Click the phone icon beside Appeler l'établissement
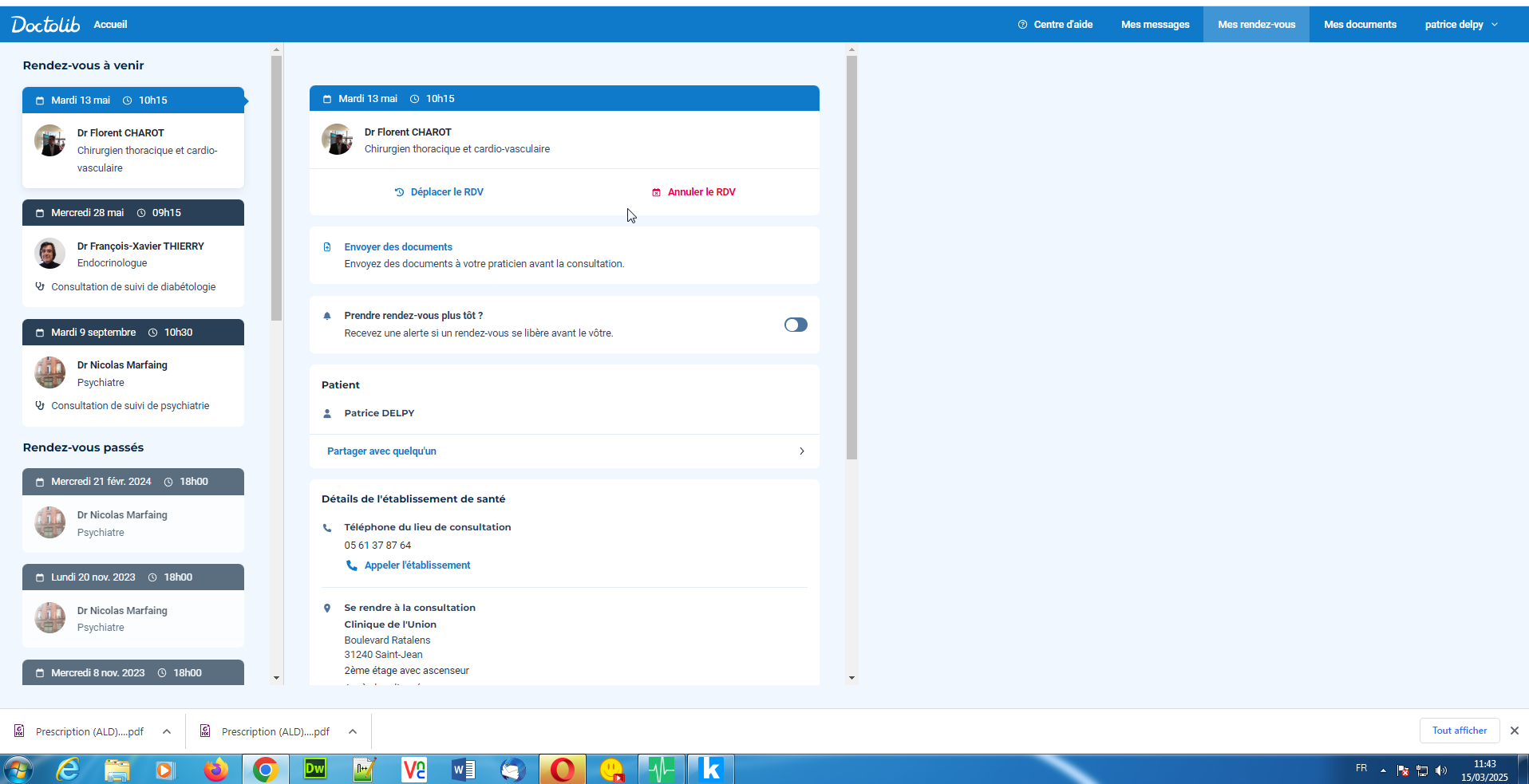The width and height of the screenshot is (1529, 784). pos(351,565)
